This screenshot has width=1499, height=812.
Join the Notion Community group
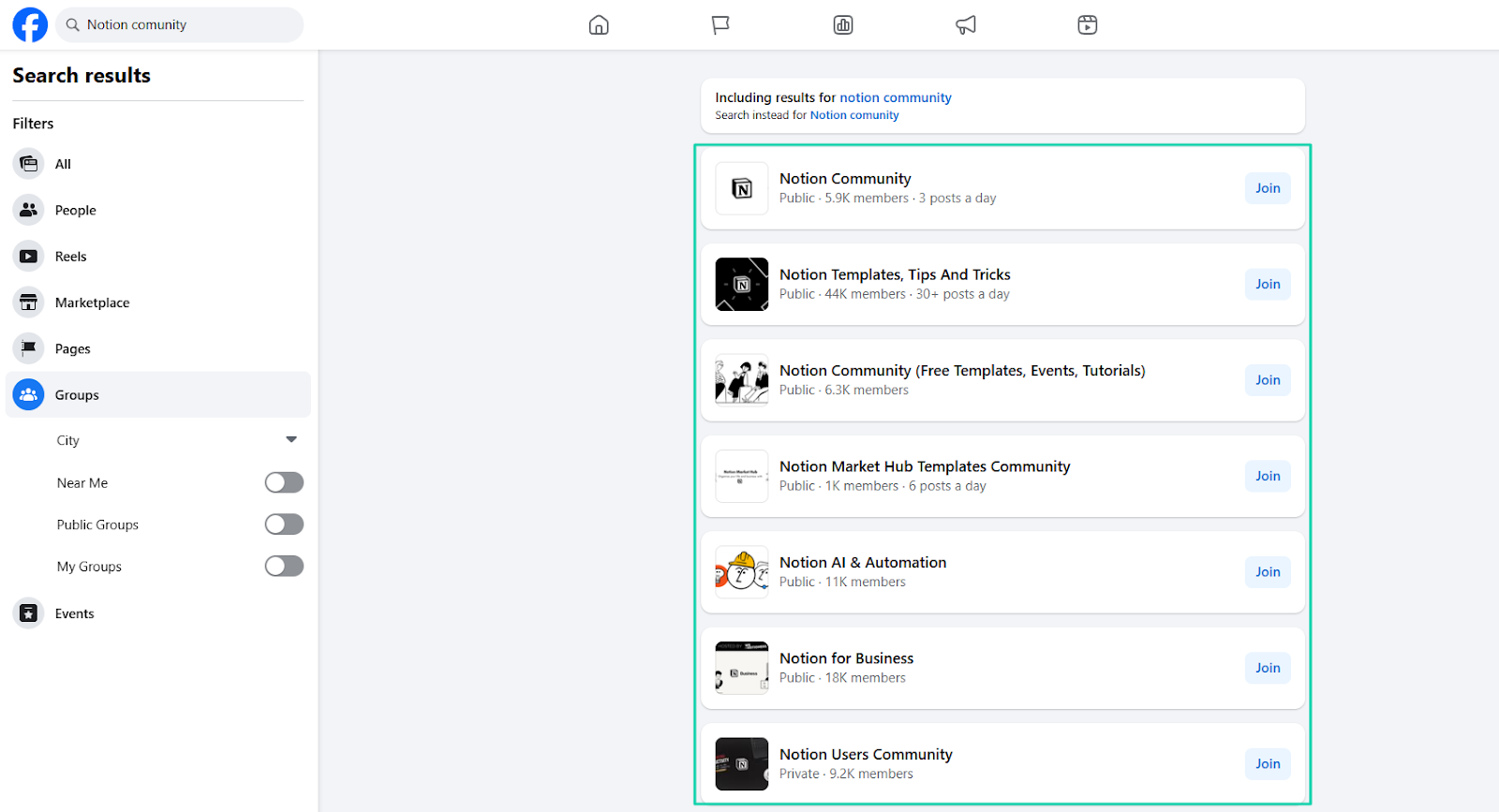pos(1268,188)
